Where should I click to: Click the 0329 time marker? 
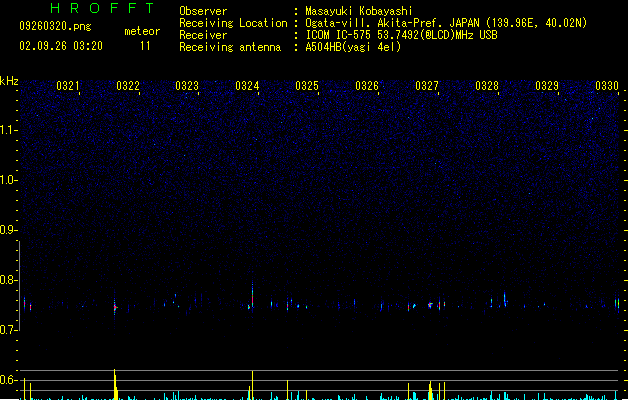[547, 86]
